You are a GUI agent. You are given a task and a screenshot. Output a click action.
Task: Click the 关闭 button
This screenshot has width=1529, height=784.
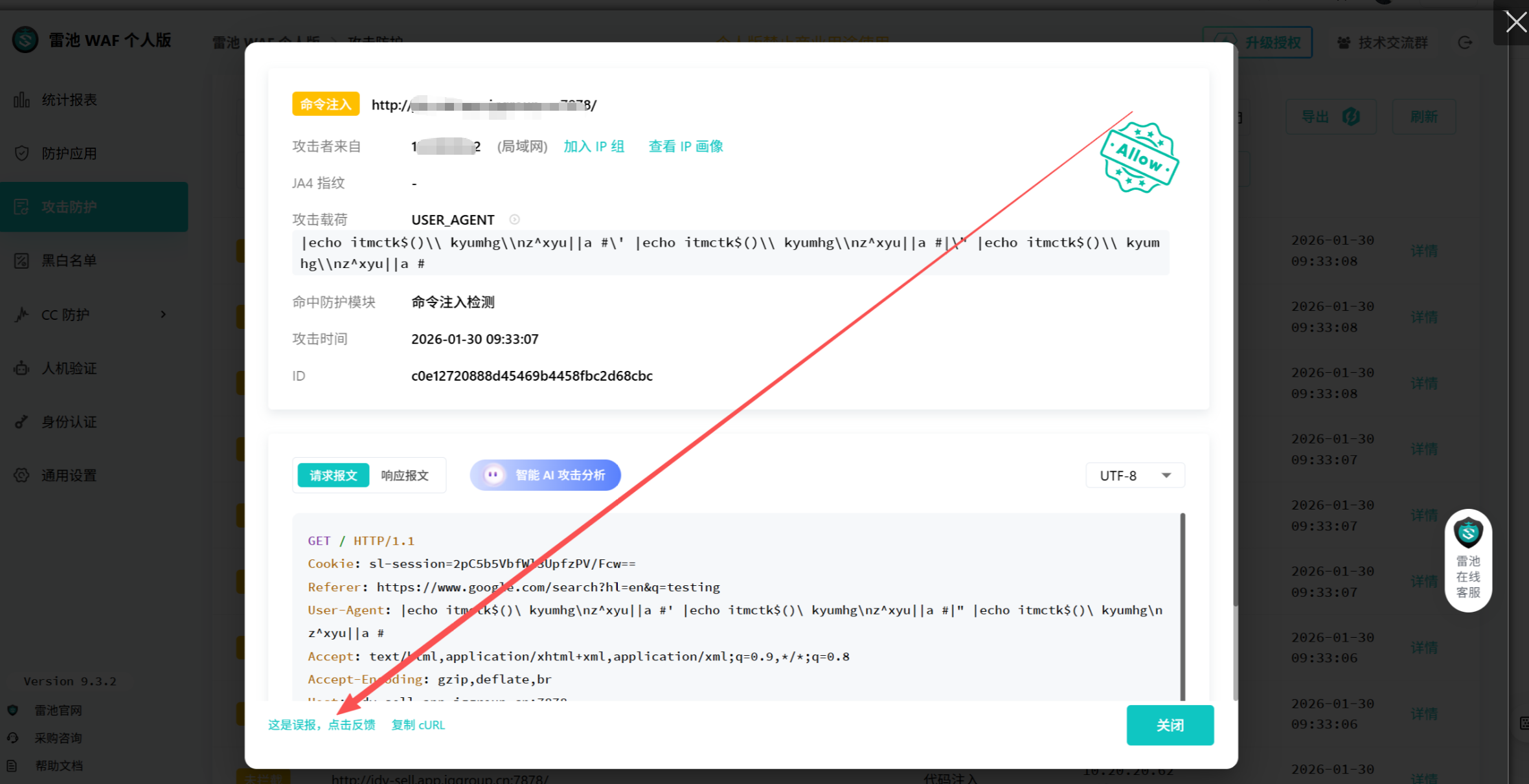click(x=1170, y=725)
